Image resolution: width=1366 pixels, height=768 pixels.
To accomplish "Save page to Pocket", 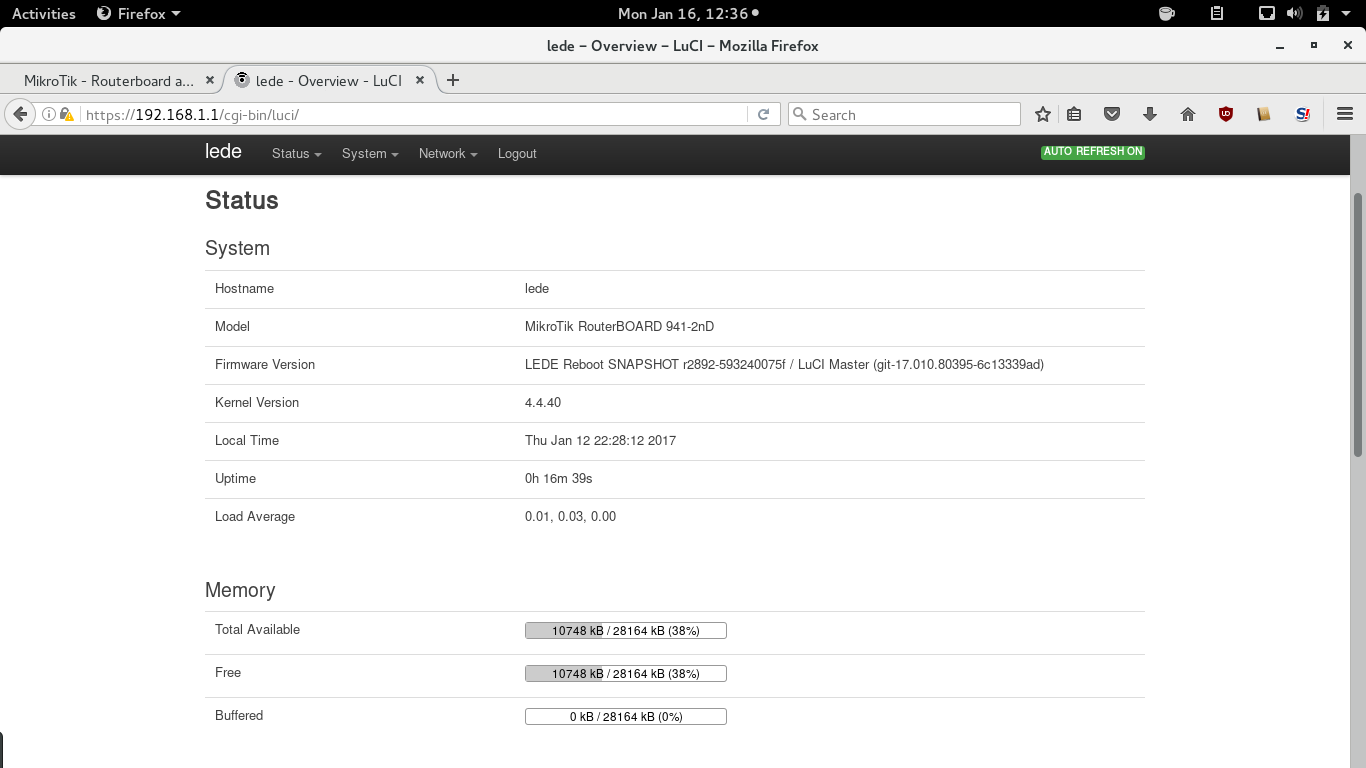I will 1111,115.
